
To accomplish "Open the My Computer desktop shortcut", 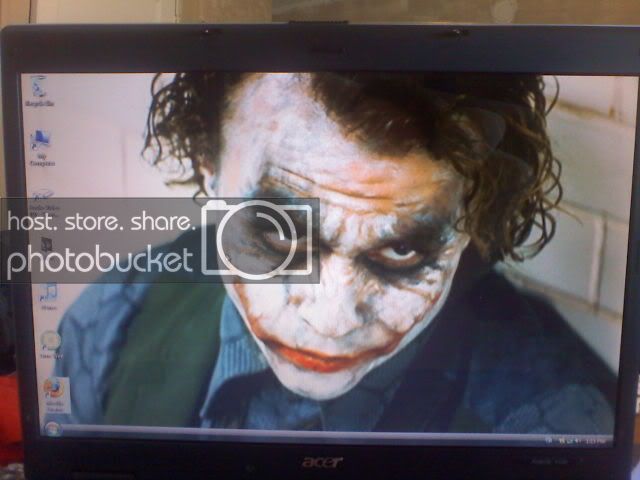I will tap(41, 148).
